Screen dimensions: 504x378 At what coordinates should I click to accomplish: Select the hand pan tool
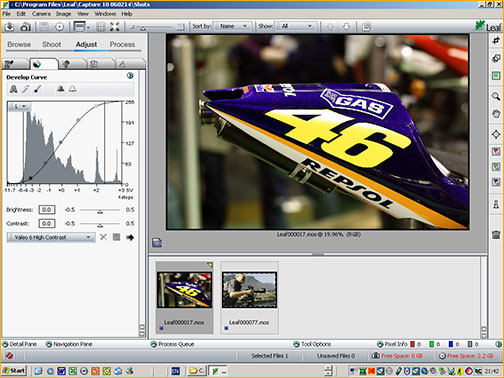496,114
